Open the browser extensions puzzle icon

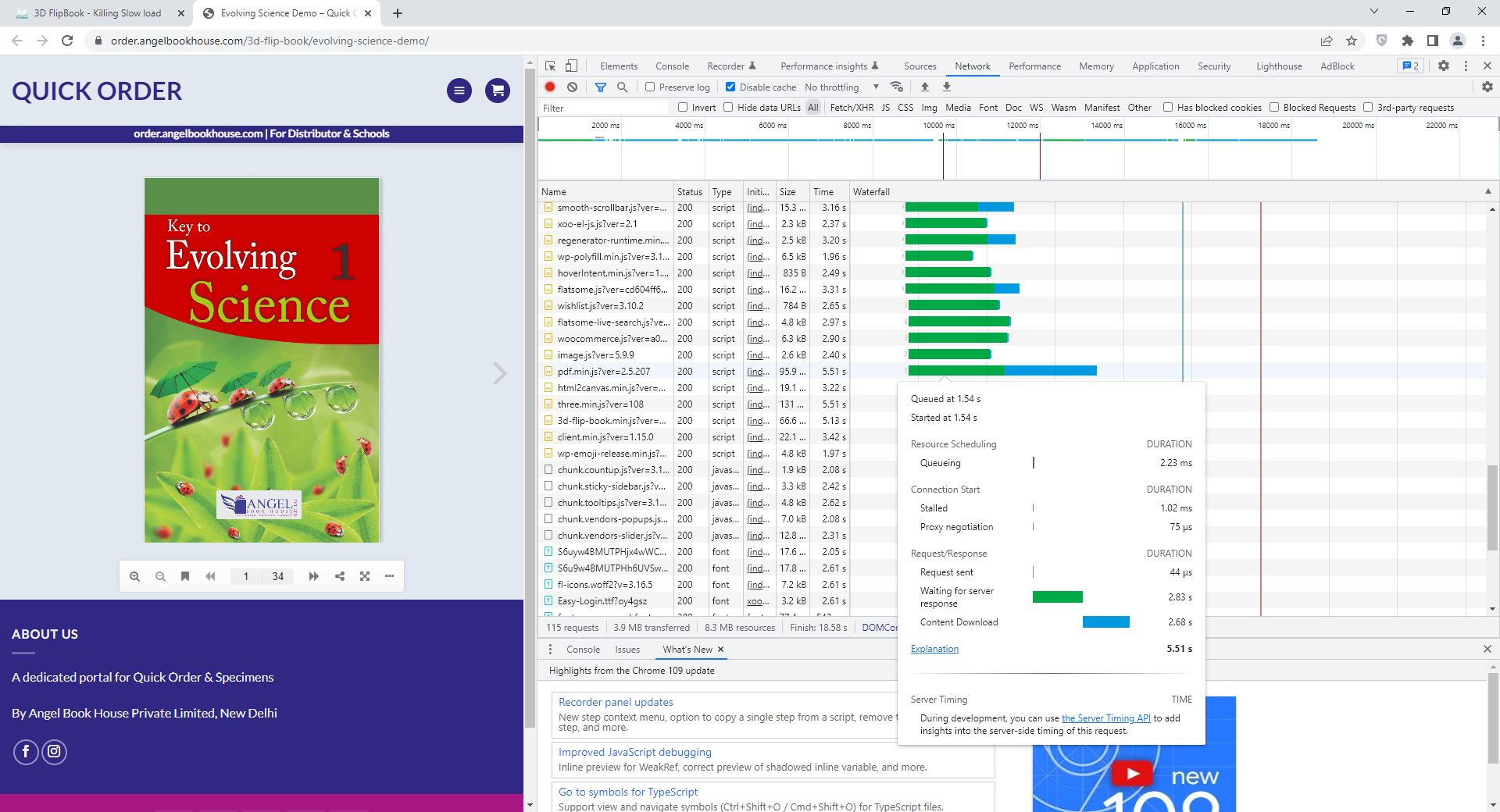click(x=1408, y=41)
